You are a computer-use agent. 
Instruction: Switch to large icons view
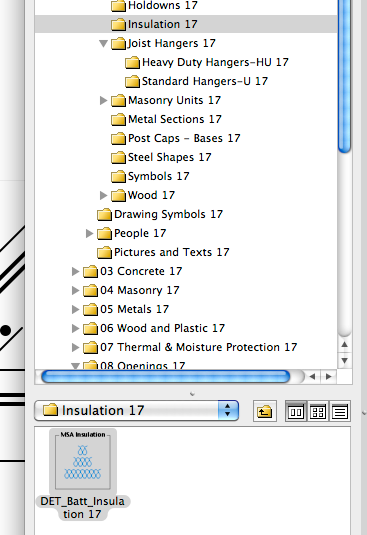(295, 411)
